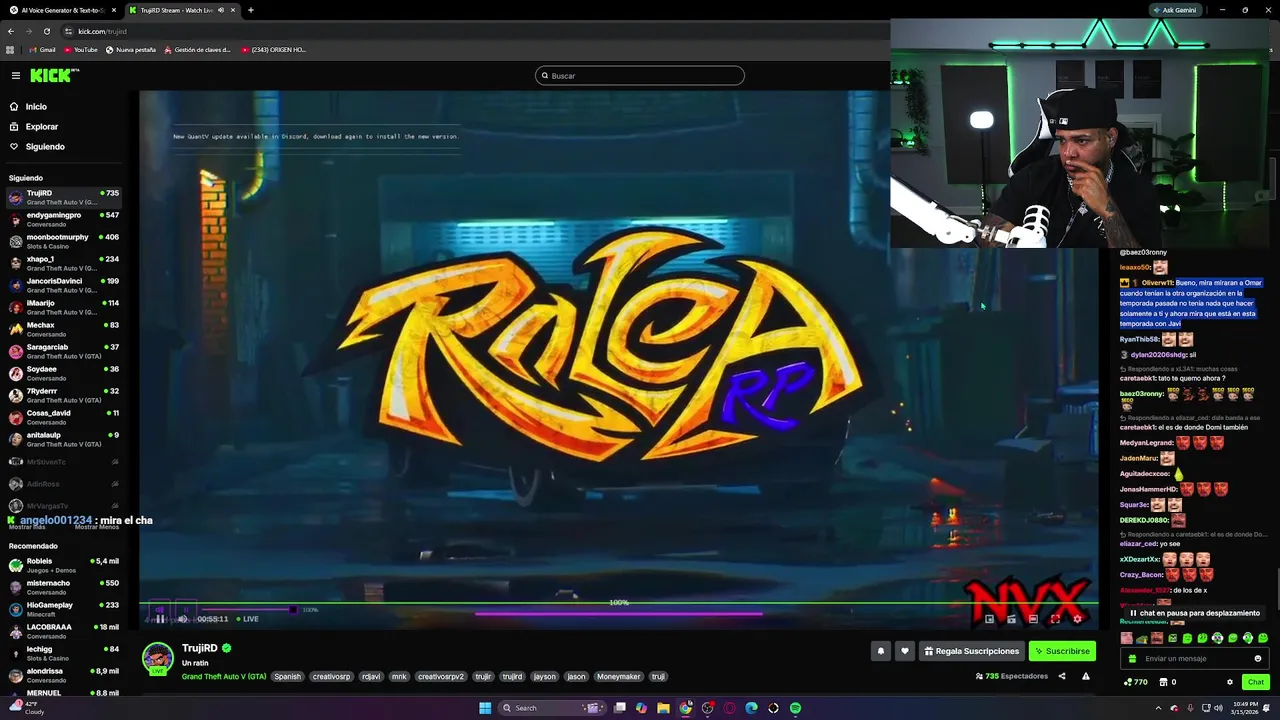
Task: Open the chat shop store icon
Action: [1163, 682]
